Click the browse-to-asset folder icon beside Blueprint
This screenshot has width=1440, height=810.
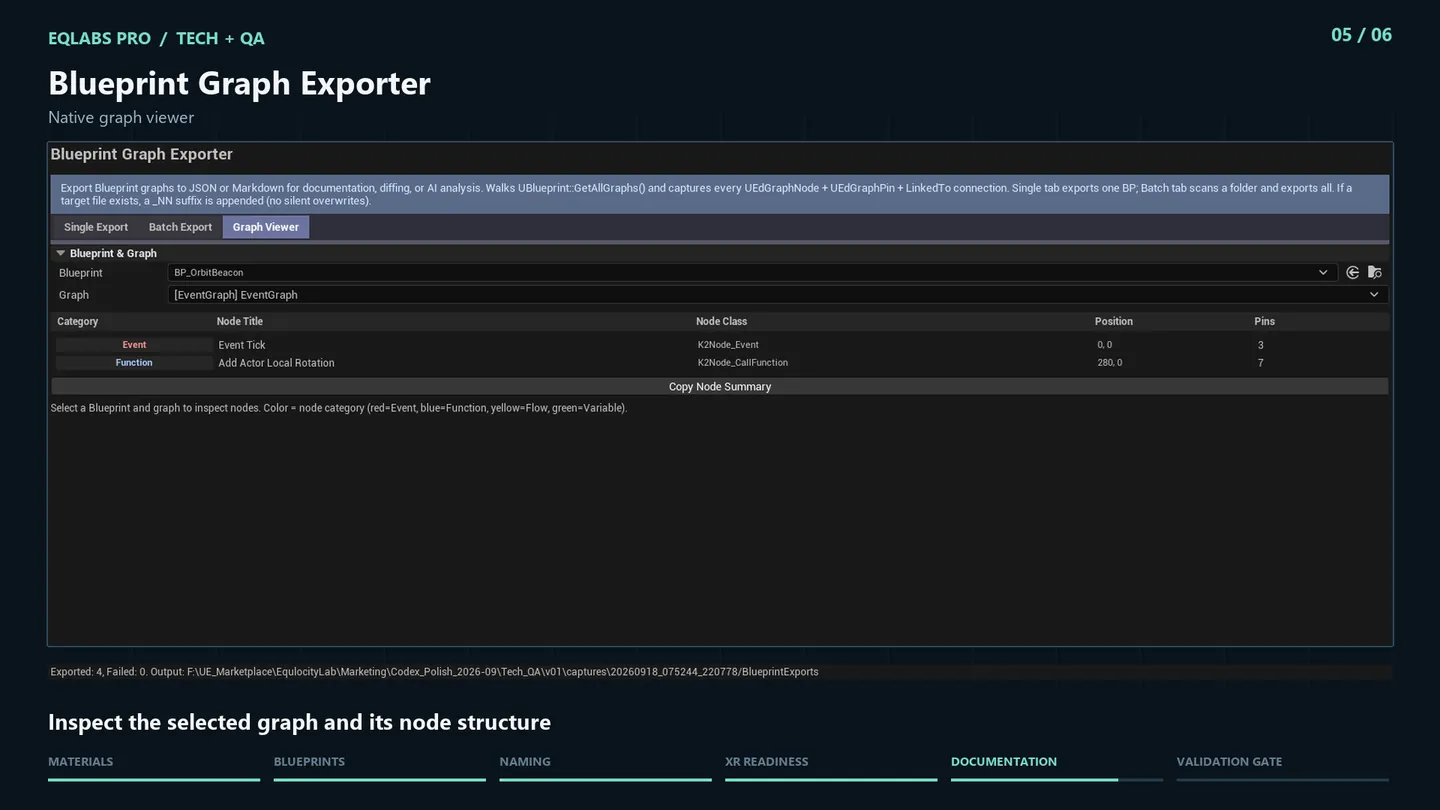point(1375,272)
